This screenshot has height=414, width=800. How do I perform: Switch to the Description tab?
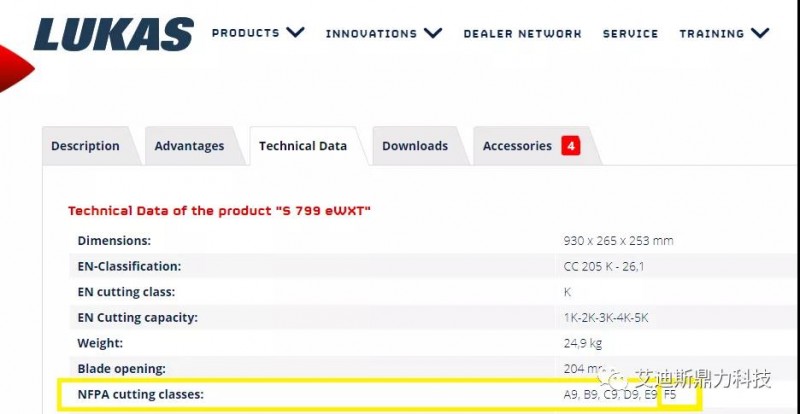tap(85, 146)
